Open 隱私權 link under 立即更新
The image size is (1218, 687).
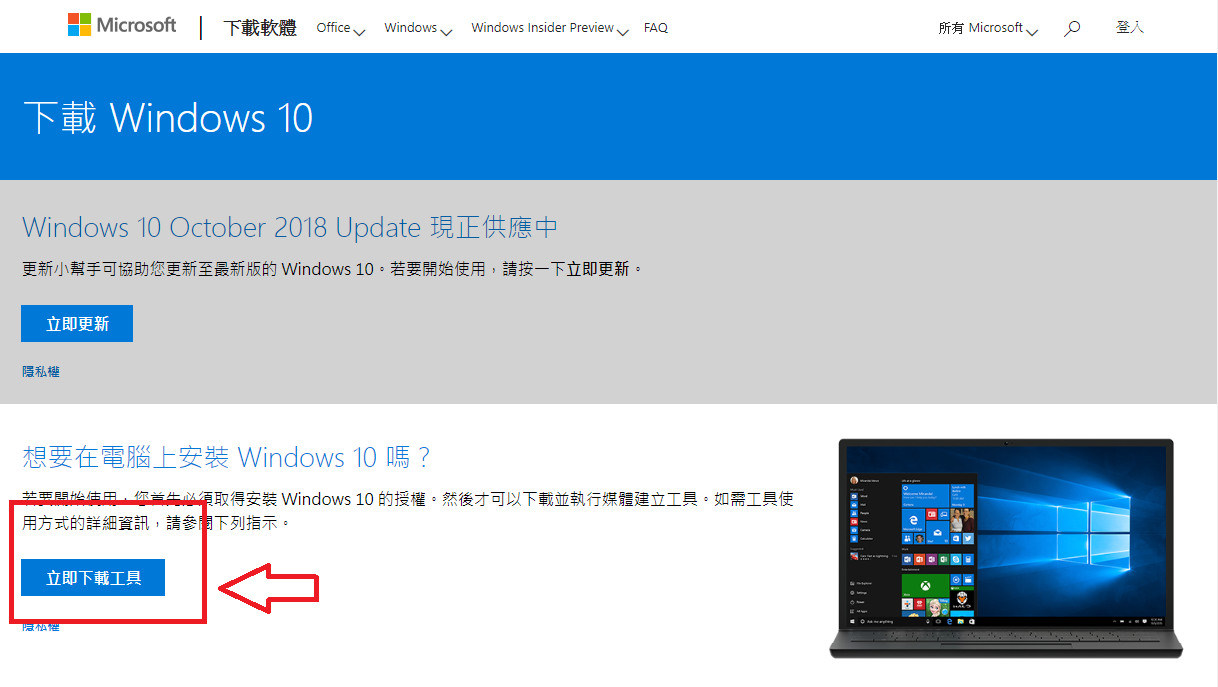pos(41,371)
